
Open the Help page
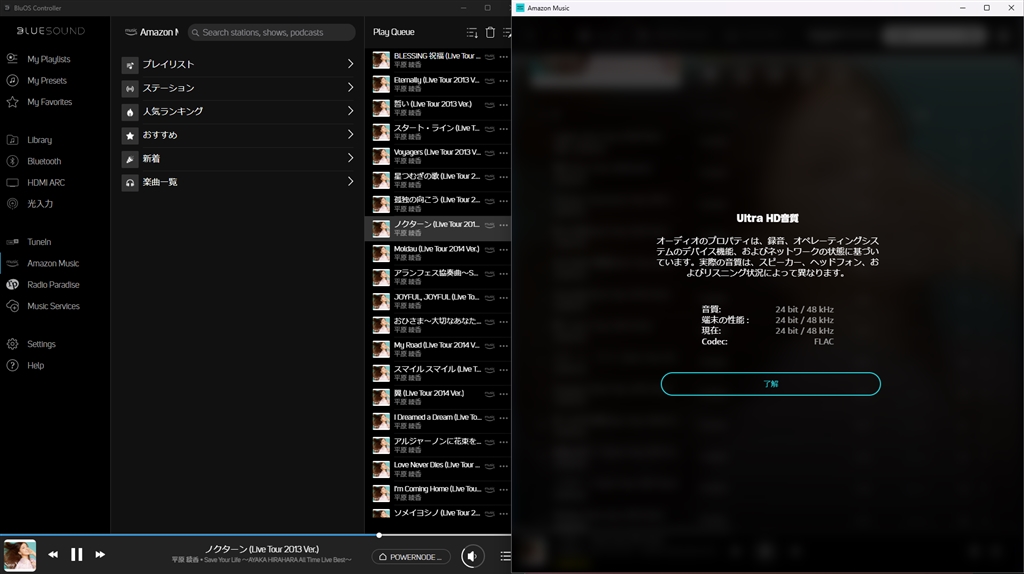[x=35, y=366]
